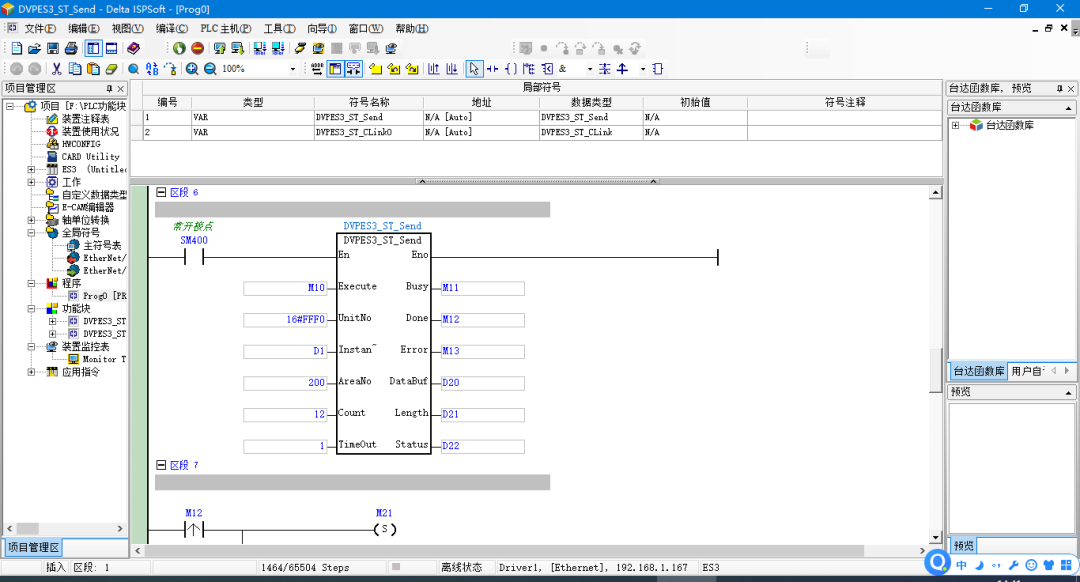
Task: Click the D20 DataBuf output field
Action: click(482, 383)
